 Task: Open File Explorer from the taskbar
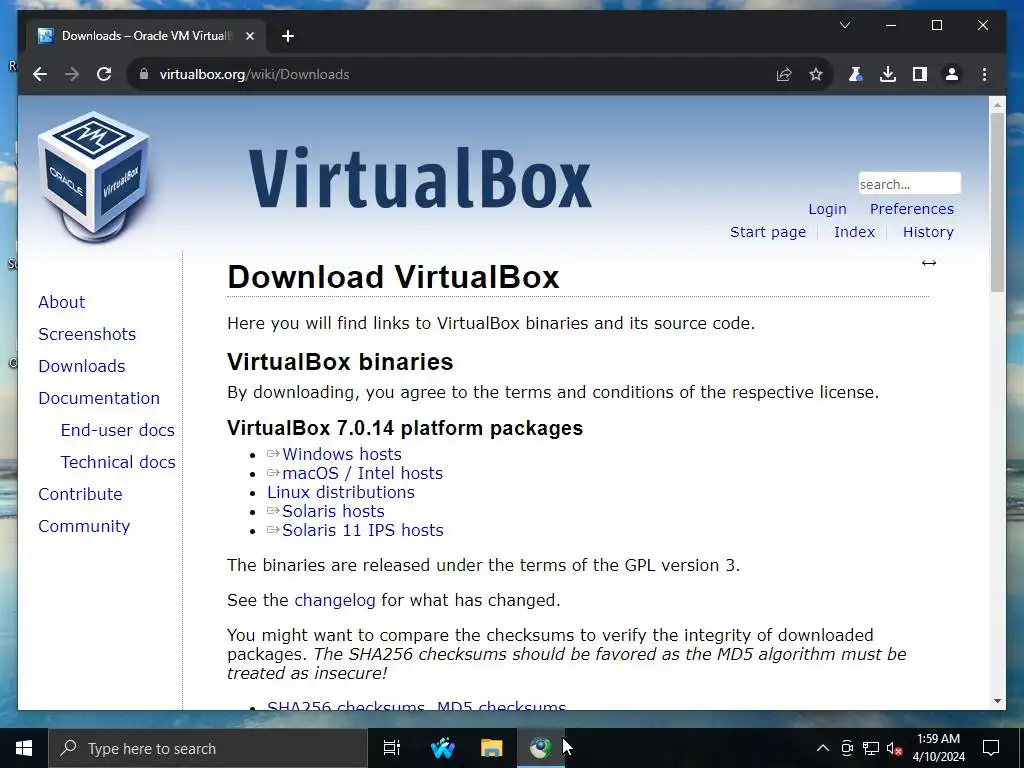tap(492, 748)
